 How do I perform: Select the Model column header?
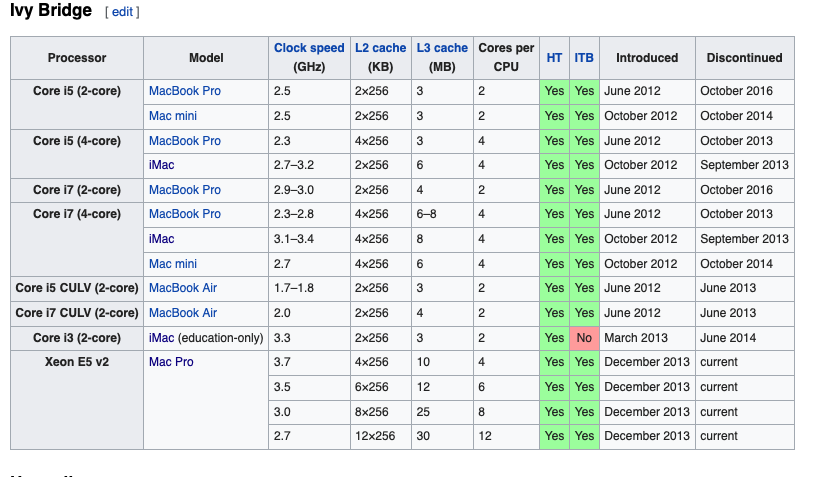(206, 58)
